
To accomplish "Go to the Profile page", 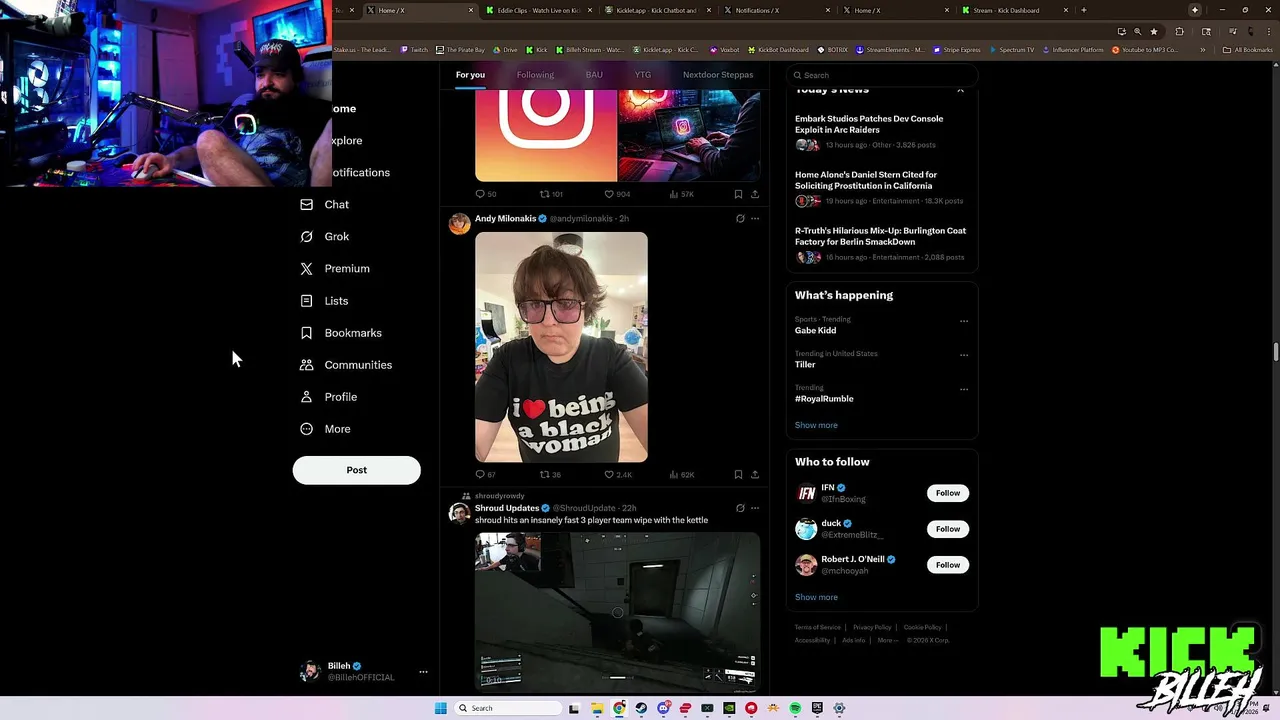I will point(328,397).
